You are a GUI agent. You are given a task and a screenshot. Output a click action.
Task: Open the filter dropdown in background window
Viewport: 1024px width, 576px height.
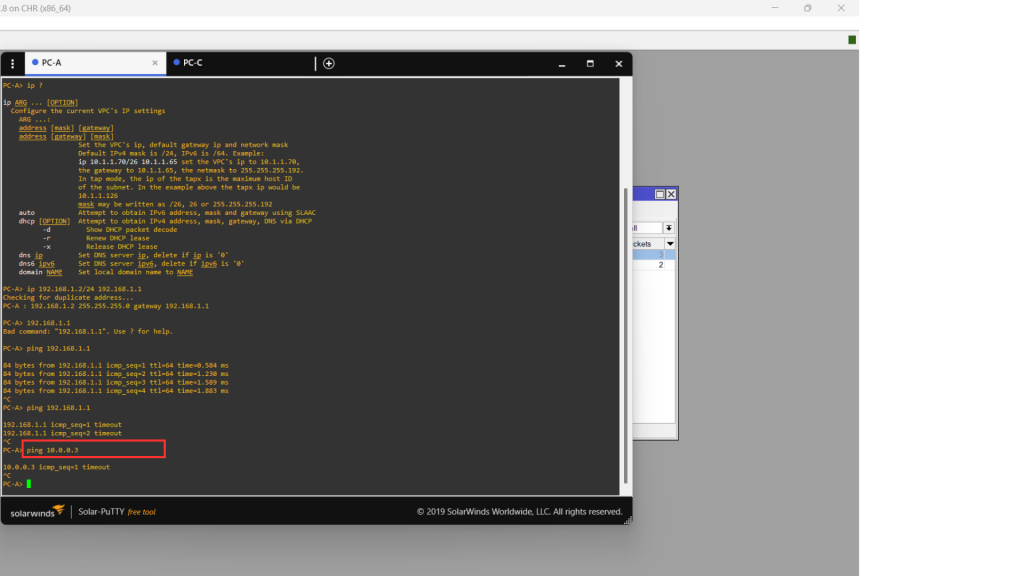pos(668,228)
